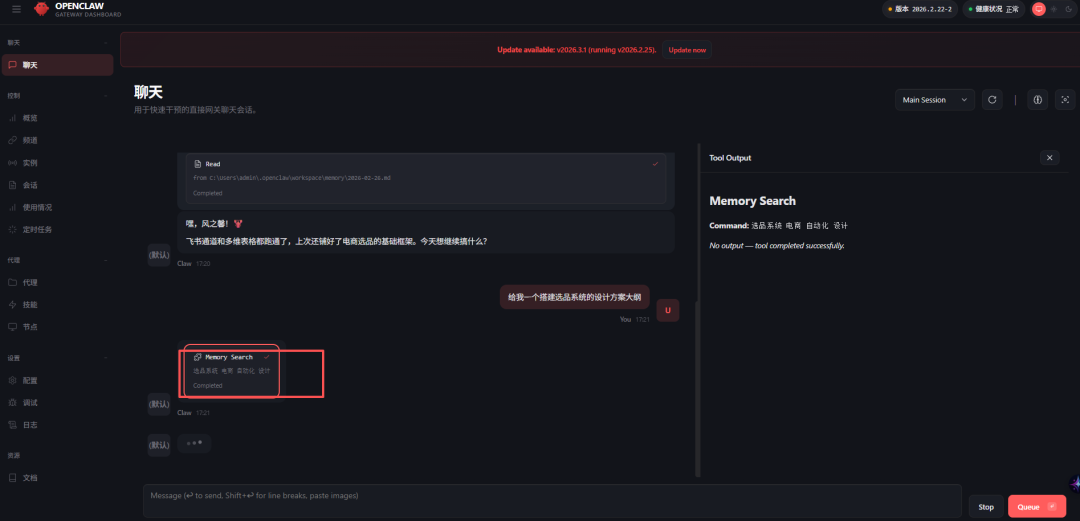Click the Tool Output panel title
Viewport: 1080px width, 521px height.
[730, 158]
